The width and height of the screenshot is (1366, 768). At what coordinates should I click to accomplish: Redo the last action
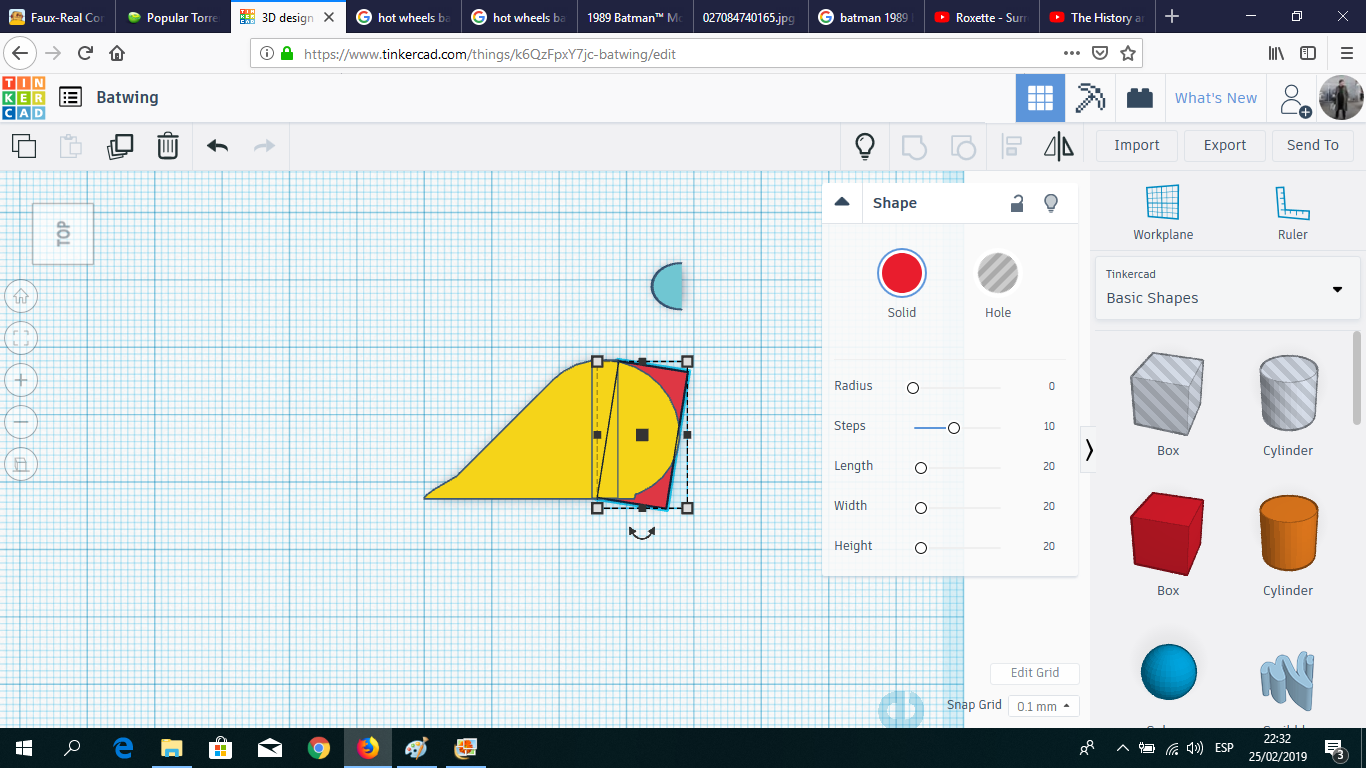[264, 146]
